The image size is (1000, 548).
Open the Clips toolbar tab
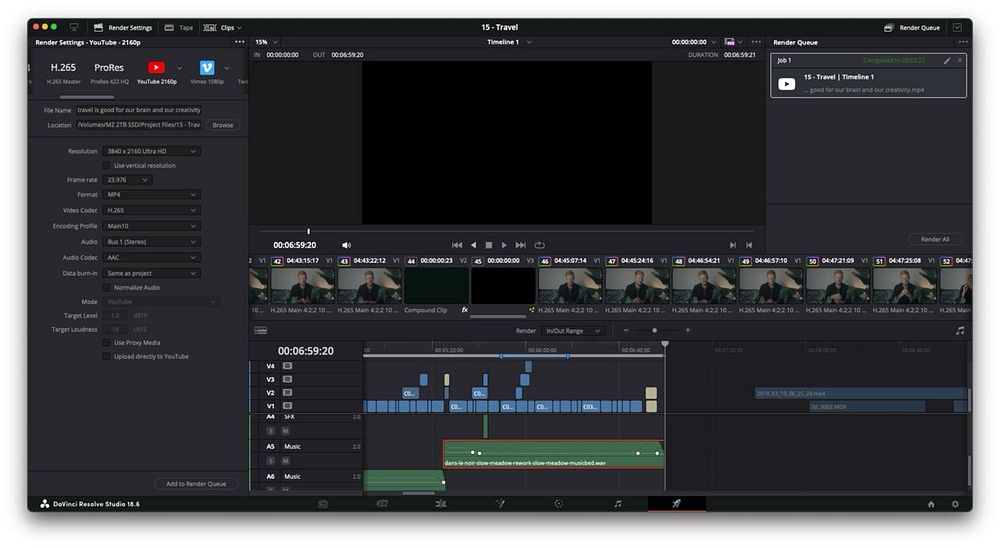click(x=223, y=27)
